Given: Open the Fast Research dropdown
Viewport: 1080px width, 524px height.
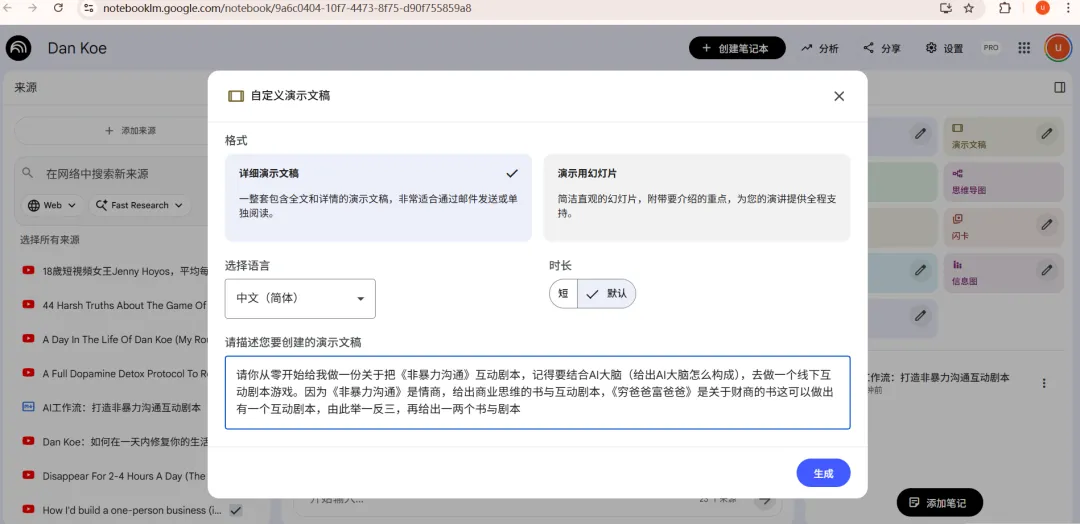Looking at the screenshot, I should coord(141,205).
